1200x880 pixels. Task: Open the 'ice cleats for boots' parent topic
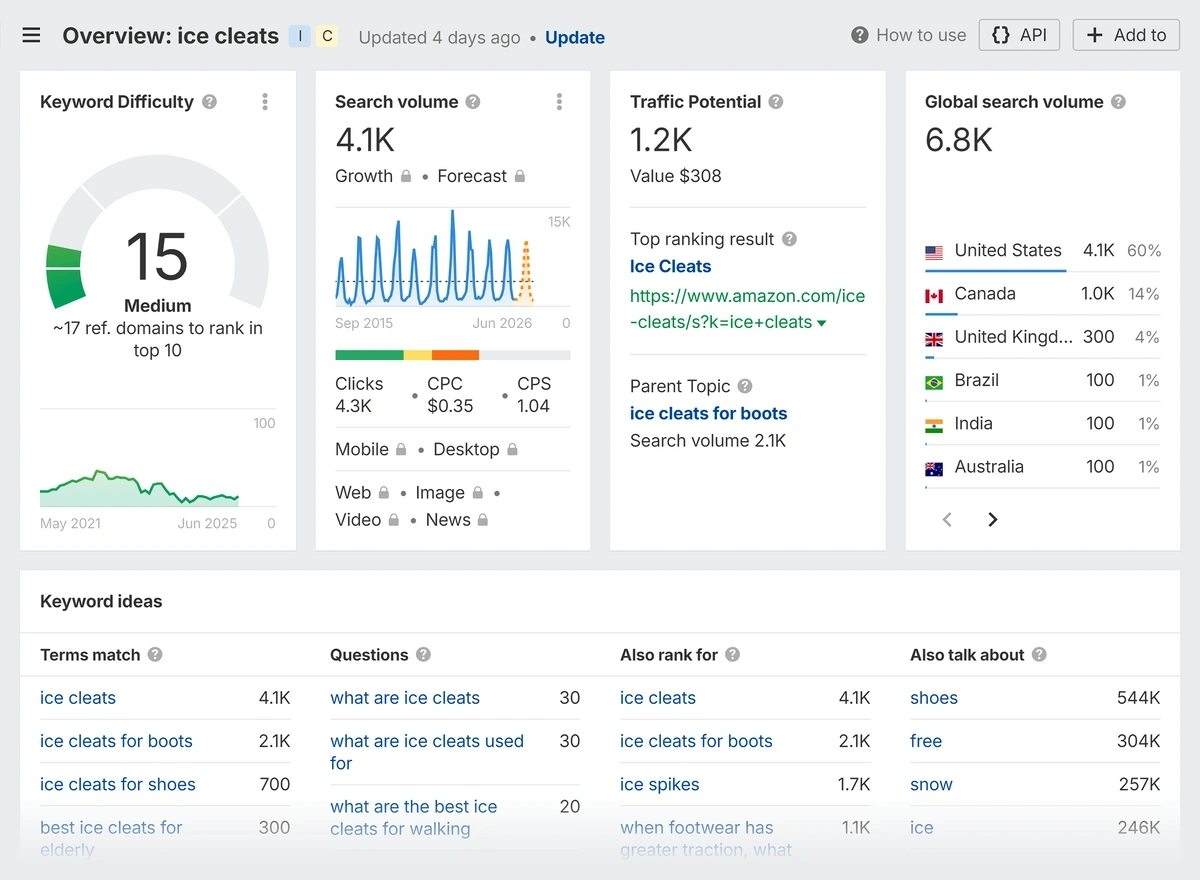click(x=708, y=413)
